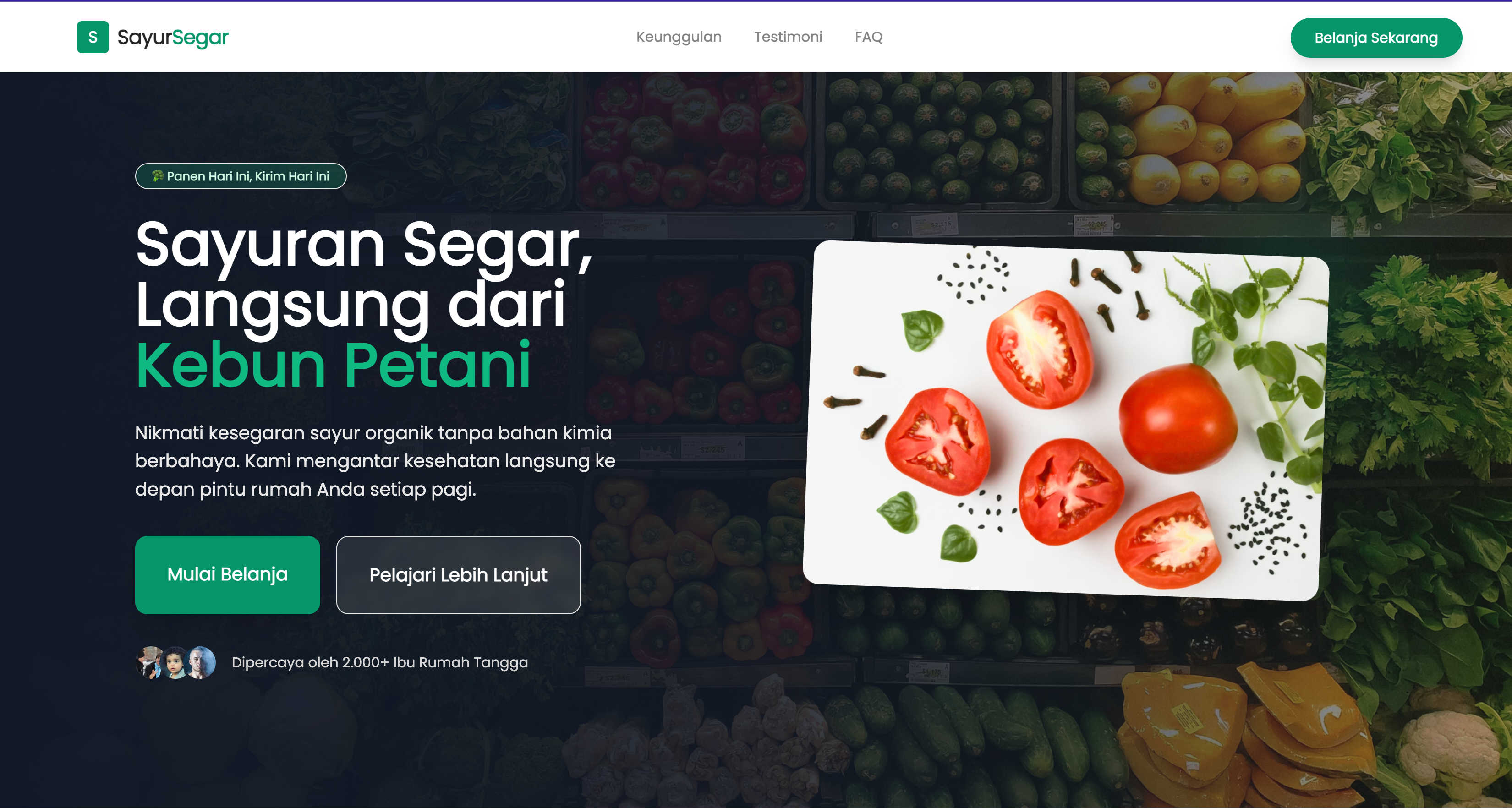Click the third bald-man avatar
Image resolution: width=1512 pixels, height=808 pixels.
point(201,662)
